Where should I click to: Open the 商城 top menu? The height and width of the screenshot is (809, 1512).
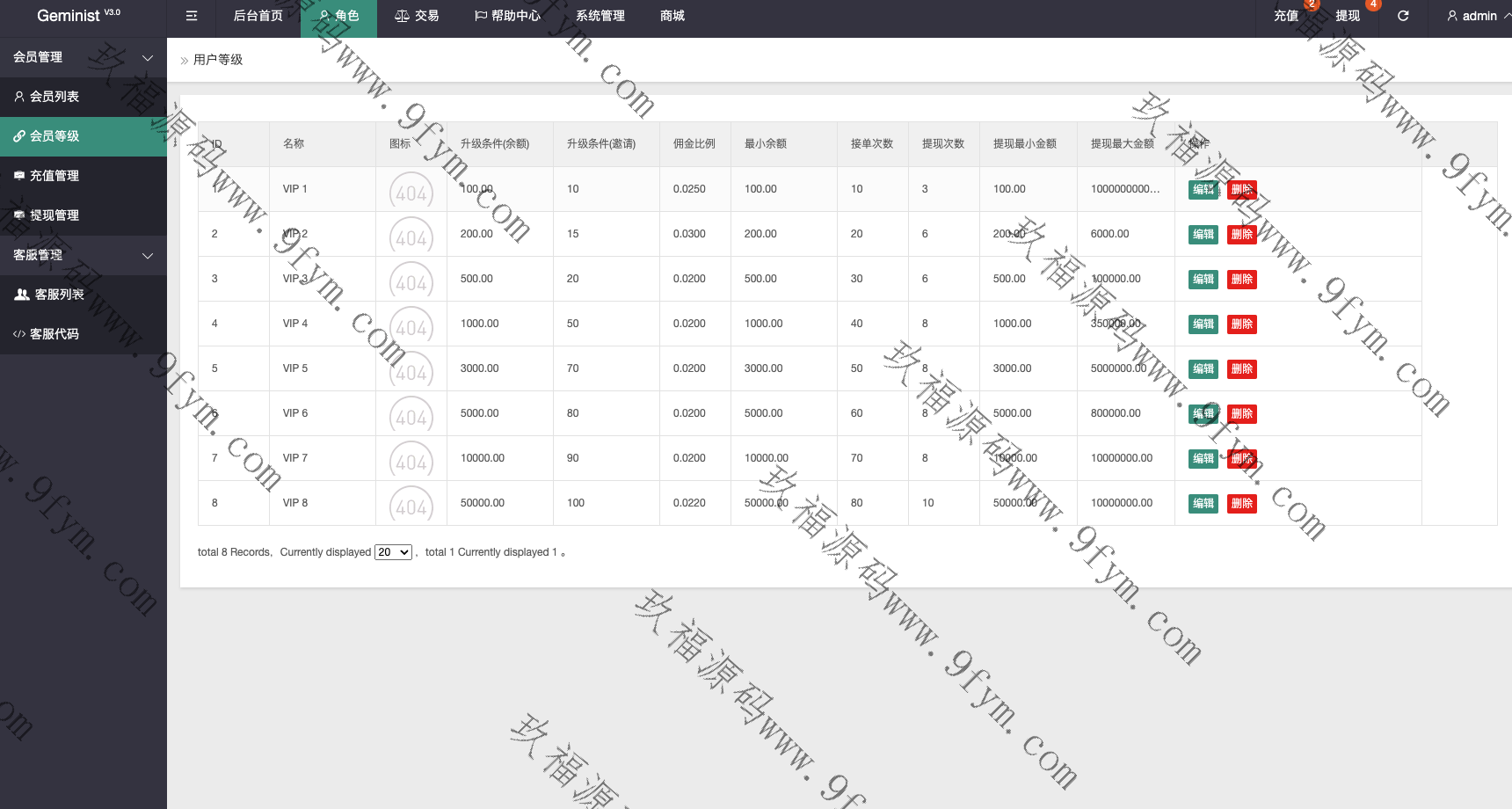[x=672, y=16]
